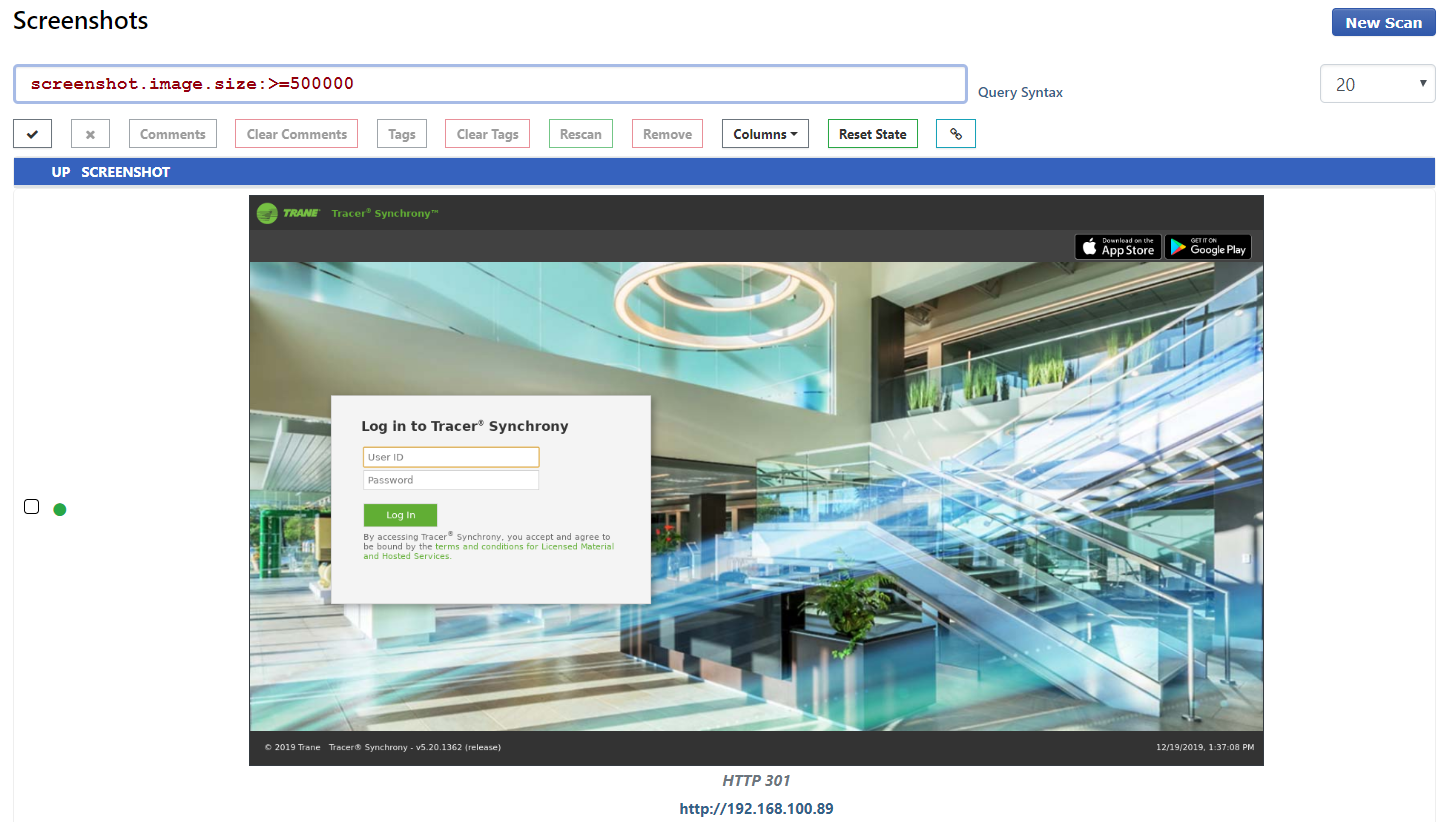This screenshot has width=1450, height=822.
Task: Sort by the UP column header
Action: tap(61, 172)
